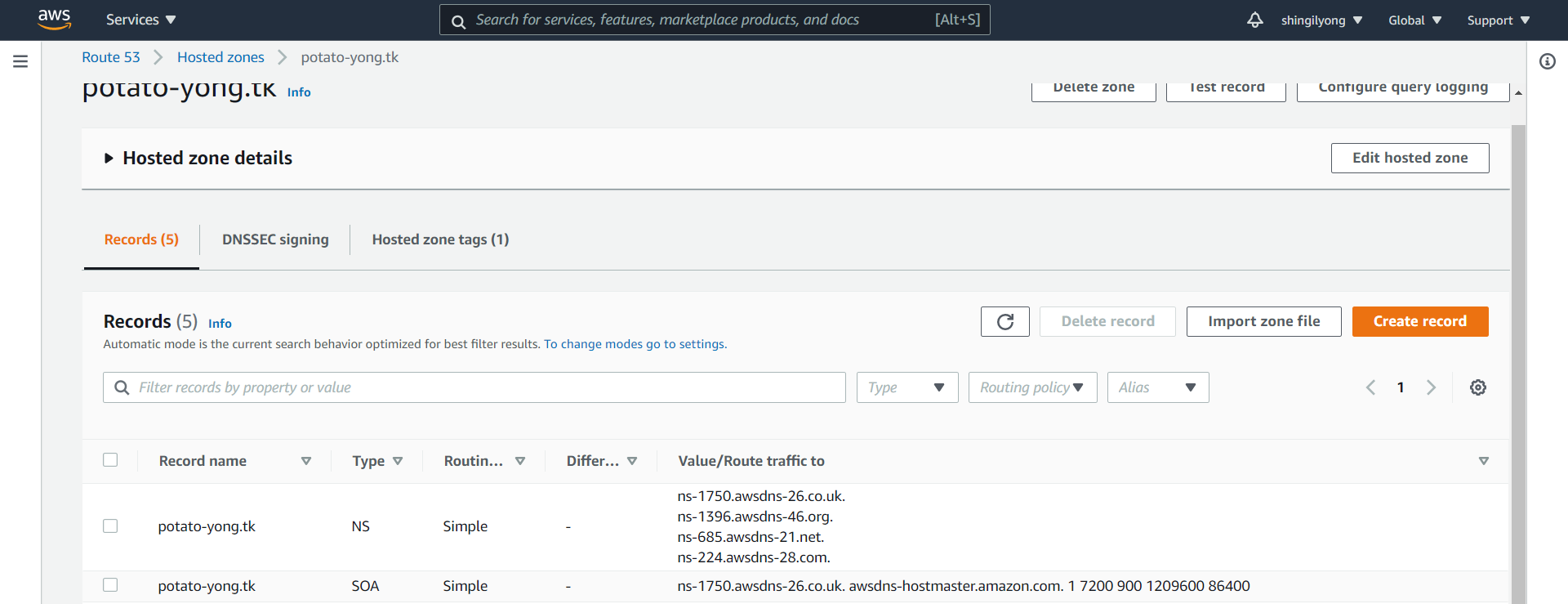This screenshot has height=604, width=1568.
Task: Open shingilyong account dropdown
Action: [x=1321, y=20]
